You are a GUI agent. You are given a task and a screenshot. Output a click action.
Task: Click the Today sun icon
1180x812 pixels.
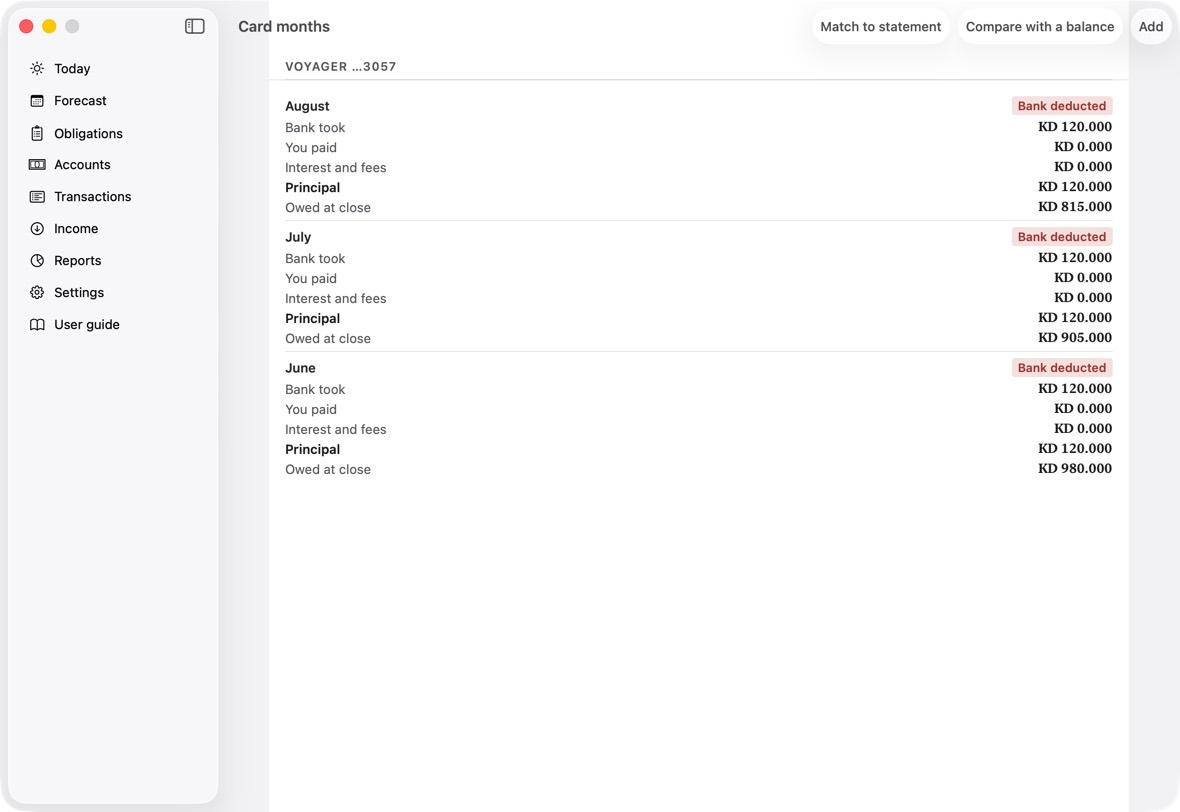(x=37, y=68)
